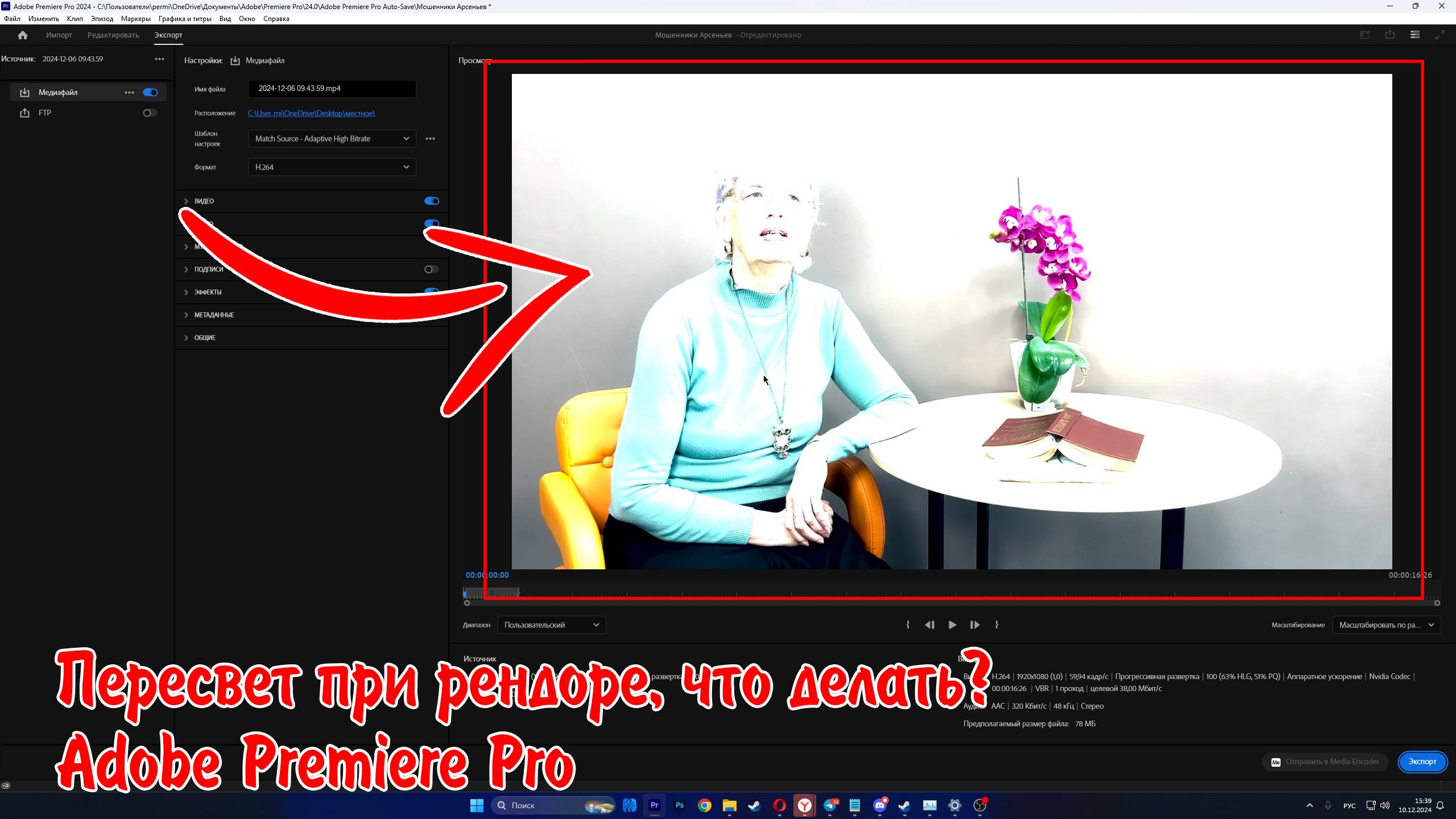Click the output location path link
Image resolution: width=1456 pixels, height=819 pixels.
311,113
